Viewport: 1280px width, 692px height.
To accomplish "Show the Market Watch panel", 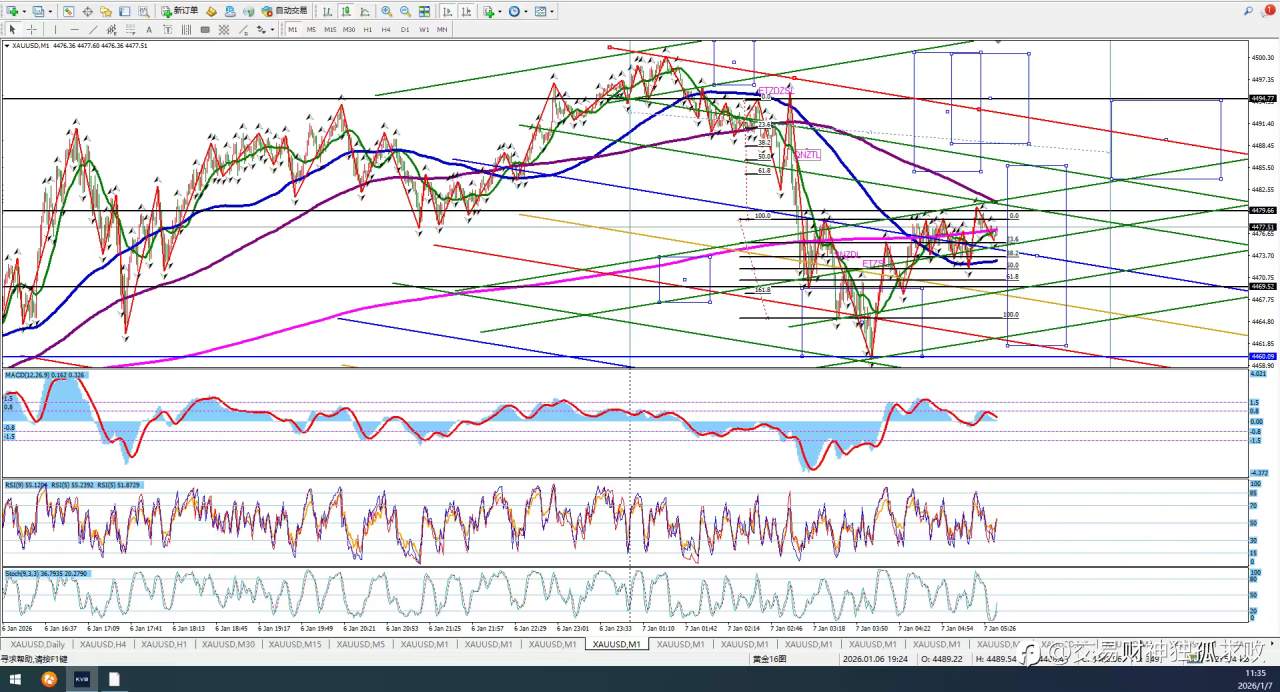I will 68,11.
